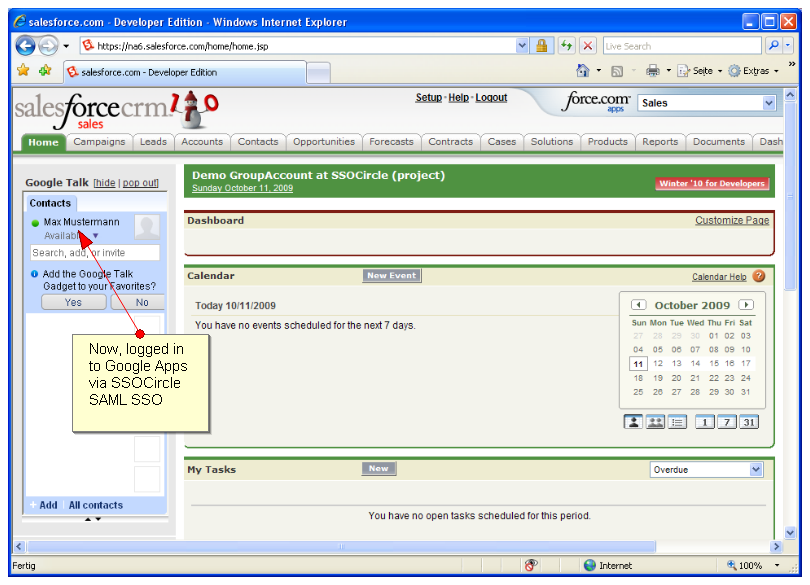
Task: Click the Winter '10 for Developers banner
Action: coord(712,183)
